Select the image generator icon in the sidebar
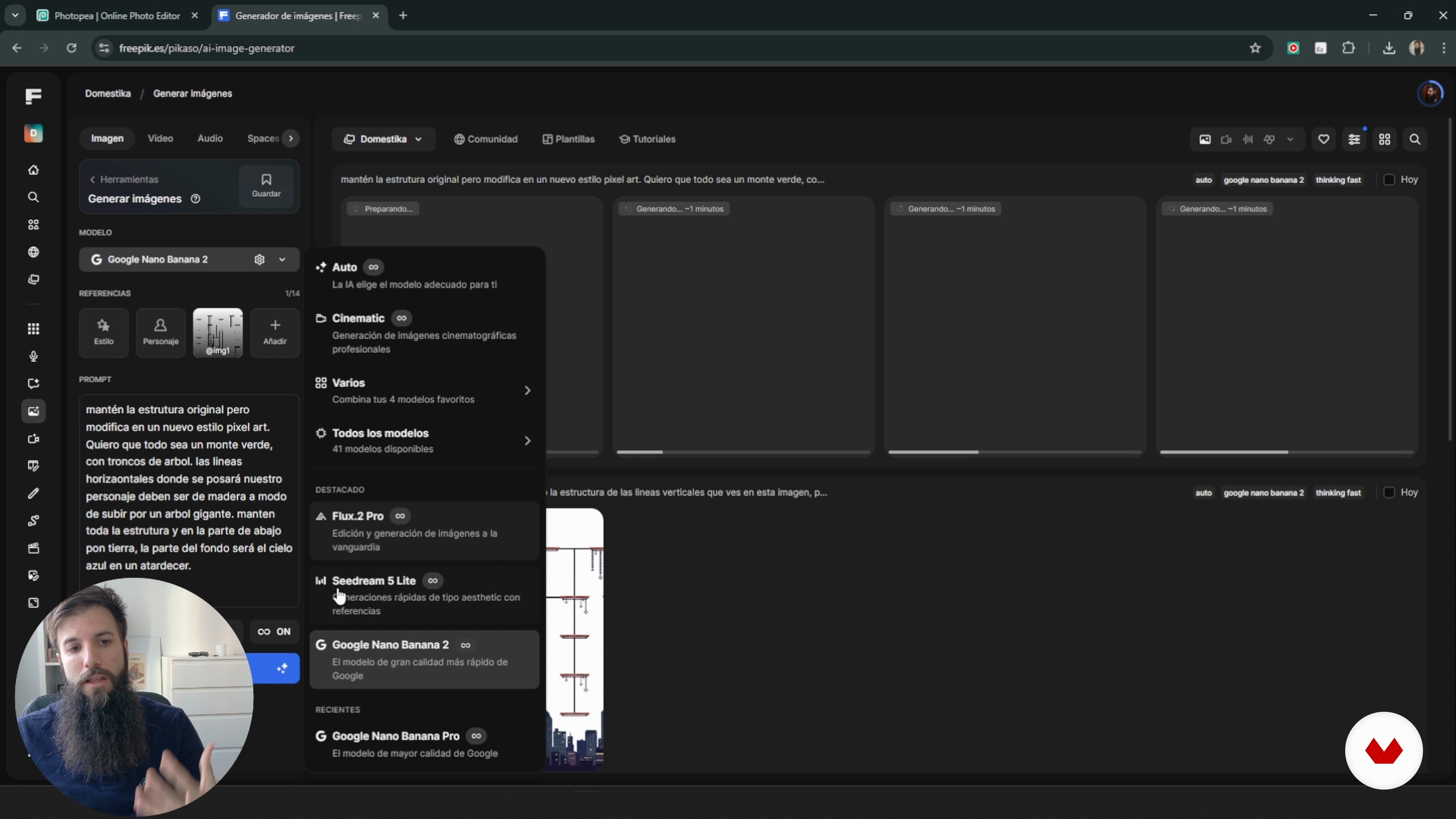 33,411
